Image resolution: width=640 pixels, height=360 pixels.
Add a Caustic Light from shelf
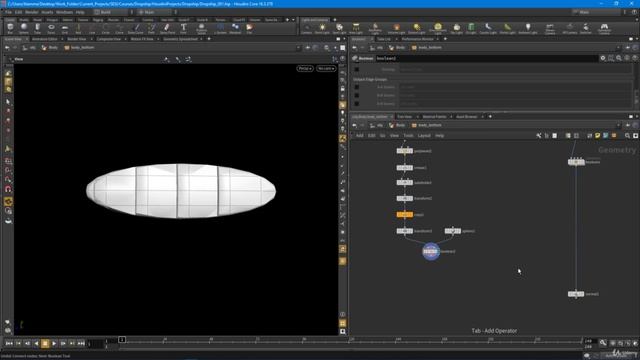pos(488,29)
